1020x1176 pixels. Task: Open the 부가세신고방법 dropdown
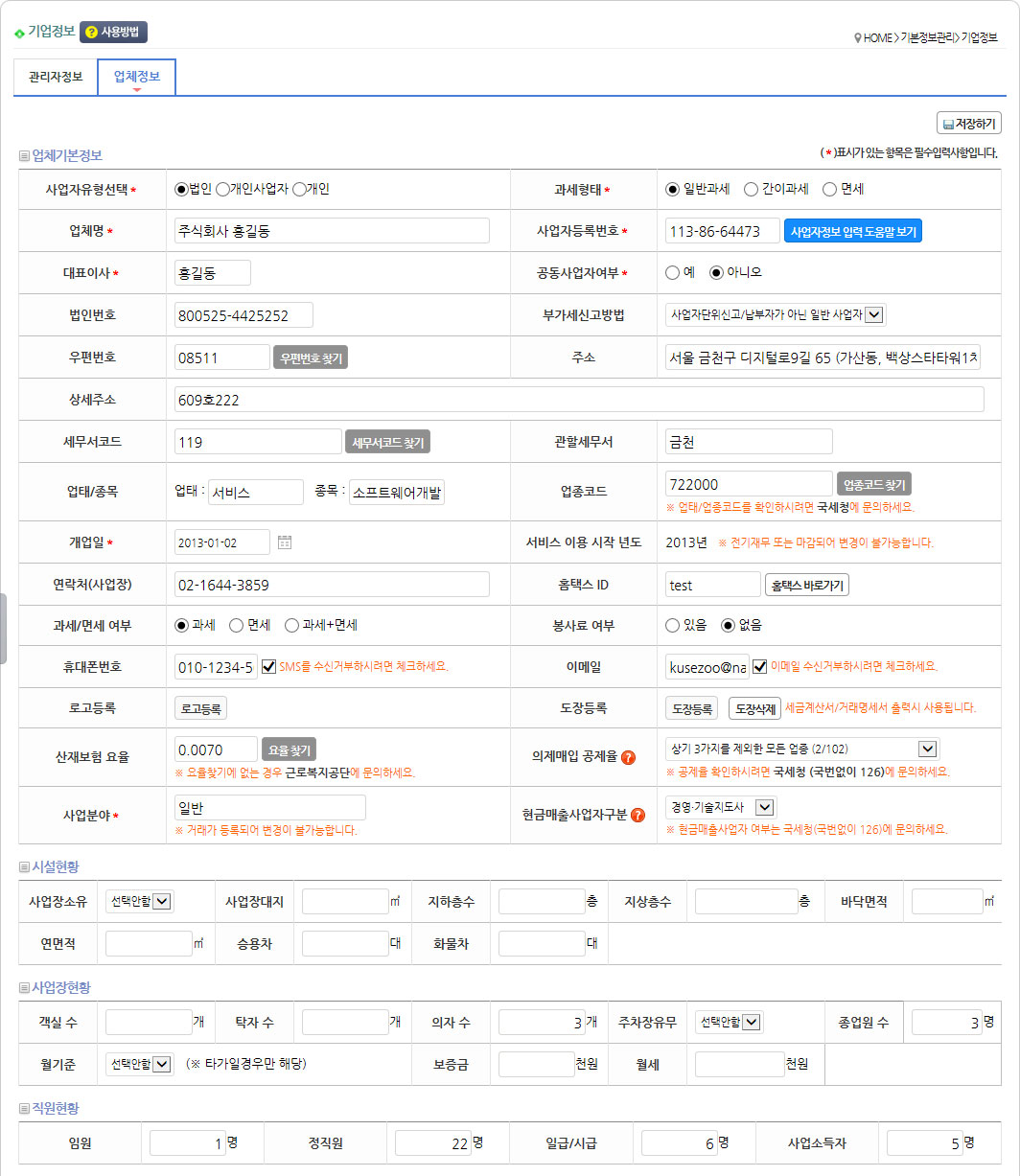777,314
